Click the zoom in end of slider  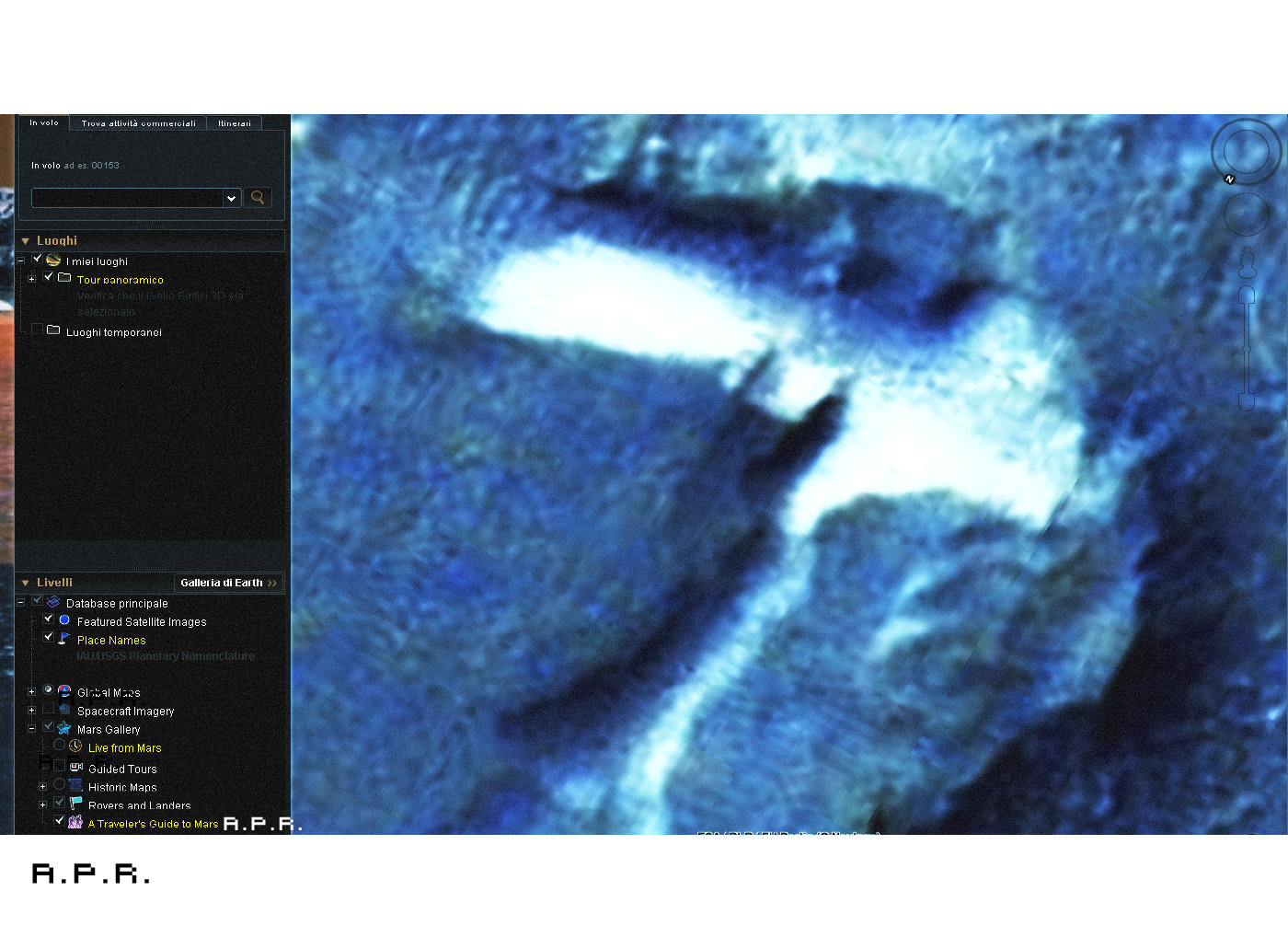pyautogui.click(x=1247, y=294)
